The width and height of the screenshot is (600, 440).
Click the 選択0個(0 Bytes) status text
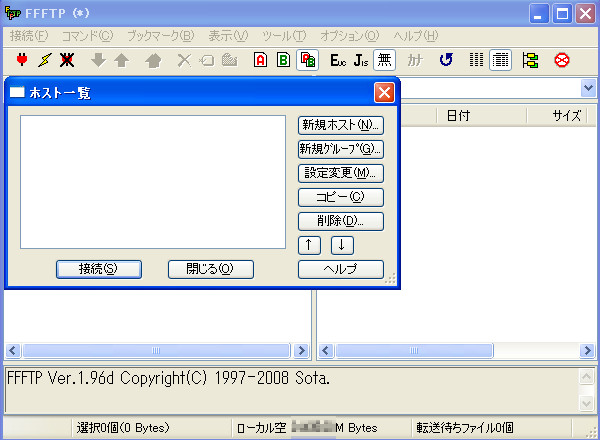coord(123,428)
